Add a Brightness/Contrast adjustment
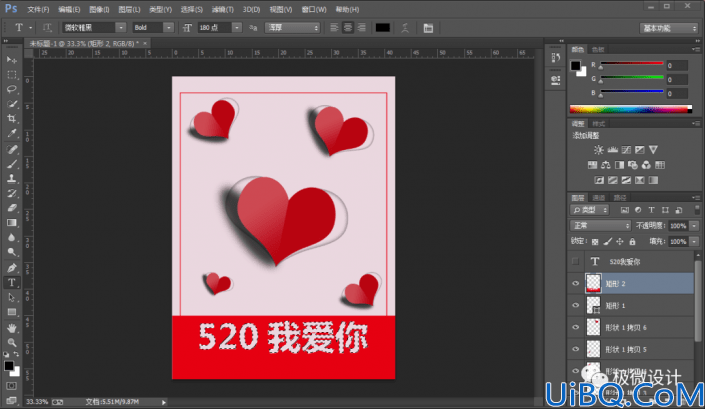 tap(598, 150)
